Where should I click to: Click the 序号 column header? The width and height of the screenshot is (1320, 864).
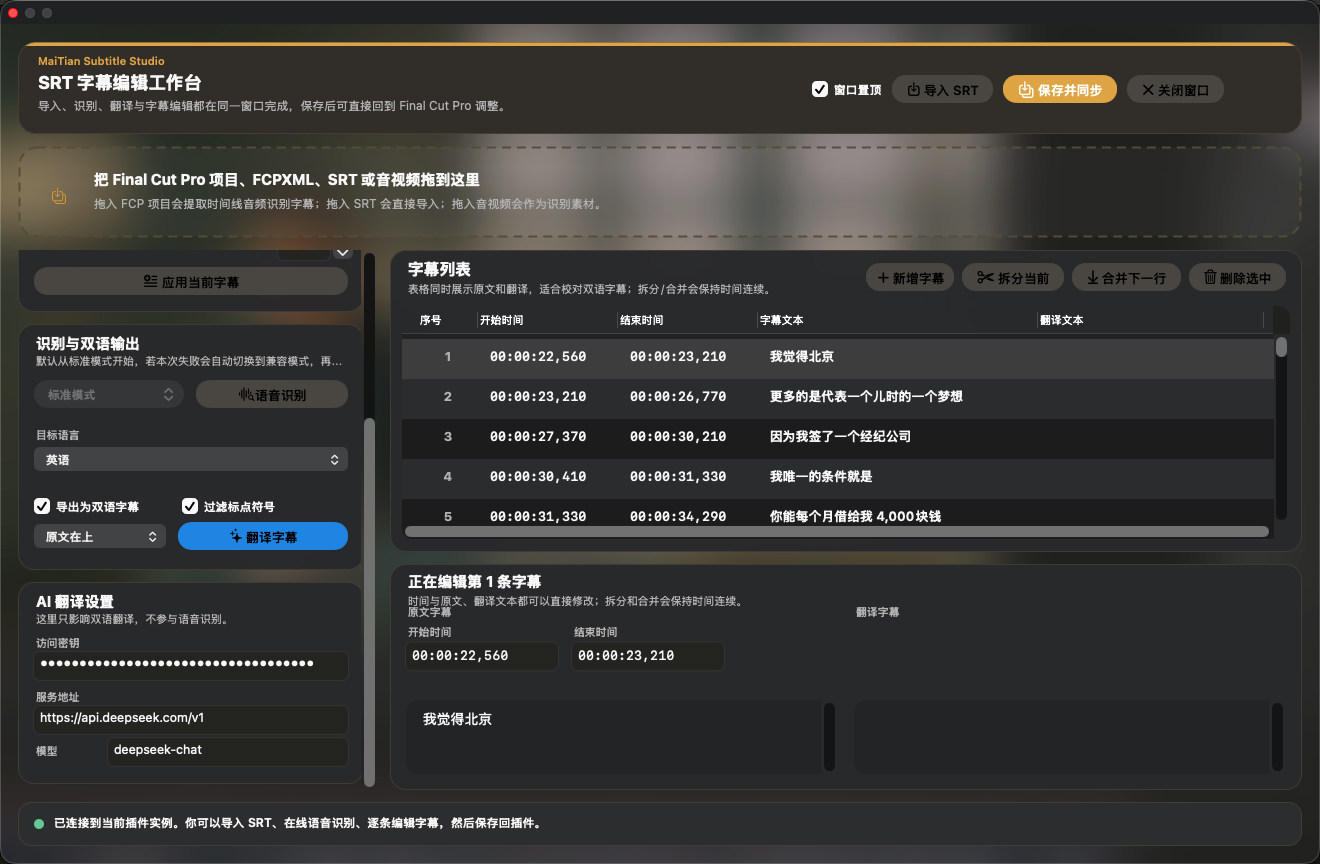click(x=431, y=320)
